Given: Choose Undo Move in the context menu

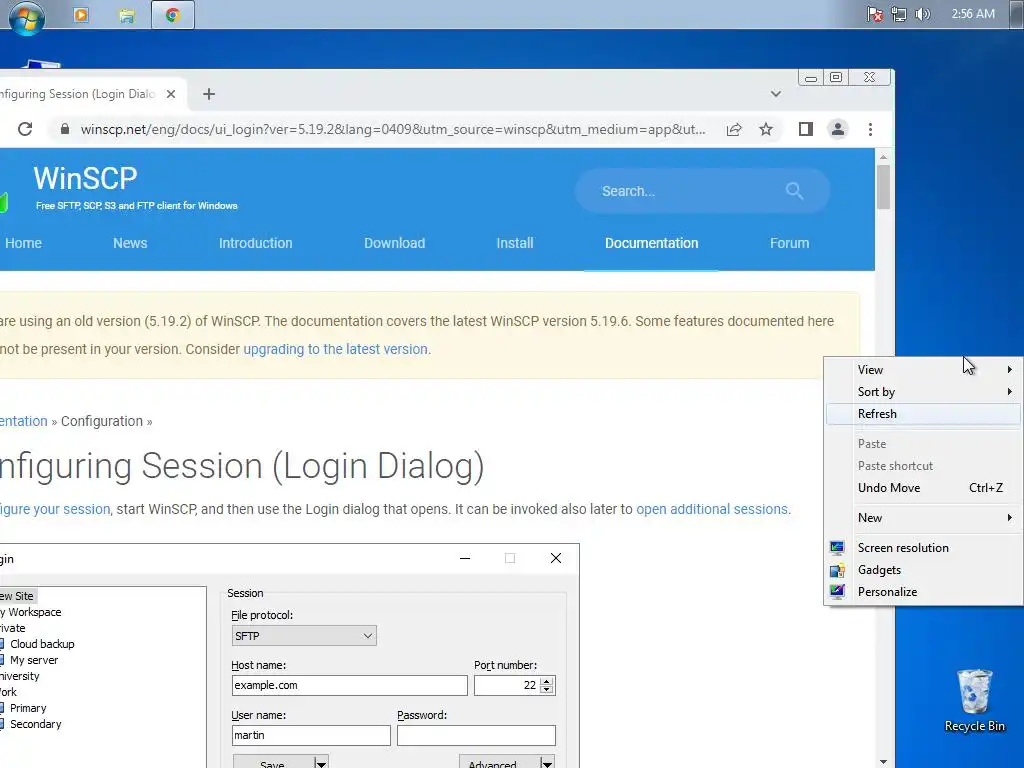Looking at the screenshot, I should tap(923, 488).
